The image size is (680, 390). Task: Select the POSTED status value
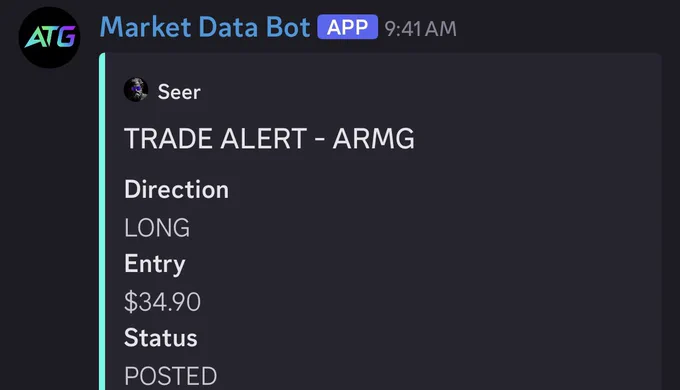(x=170, y=376)
